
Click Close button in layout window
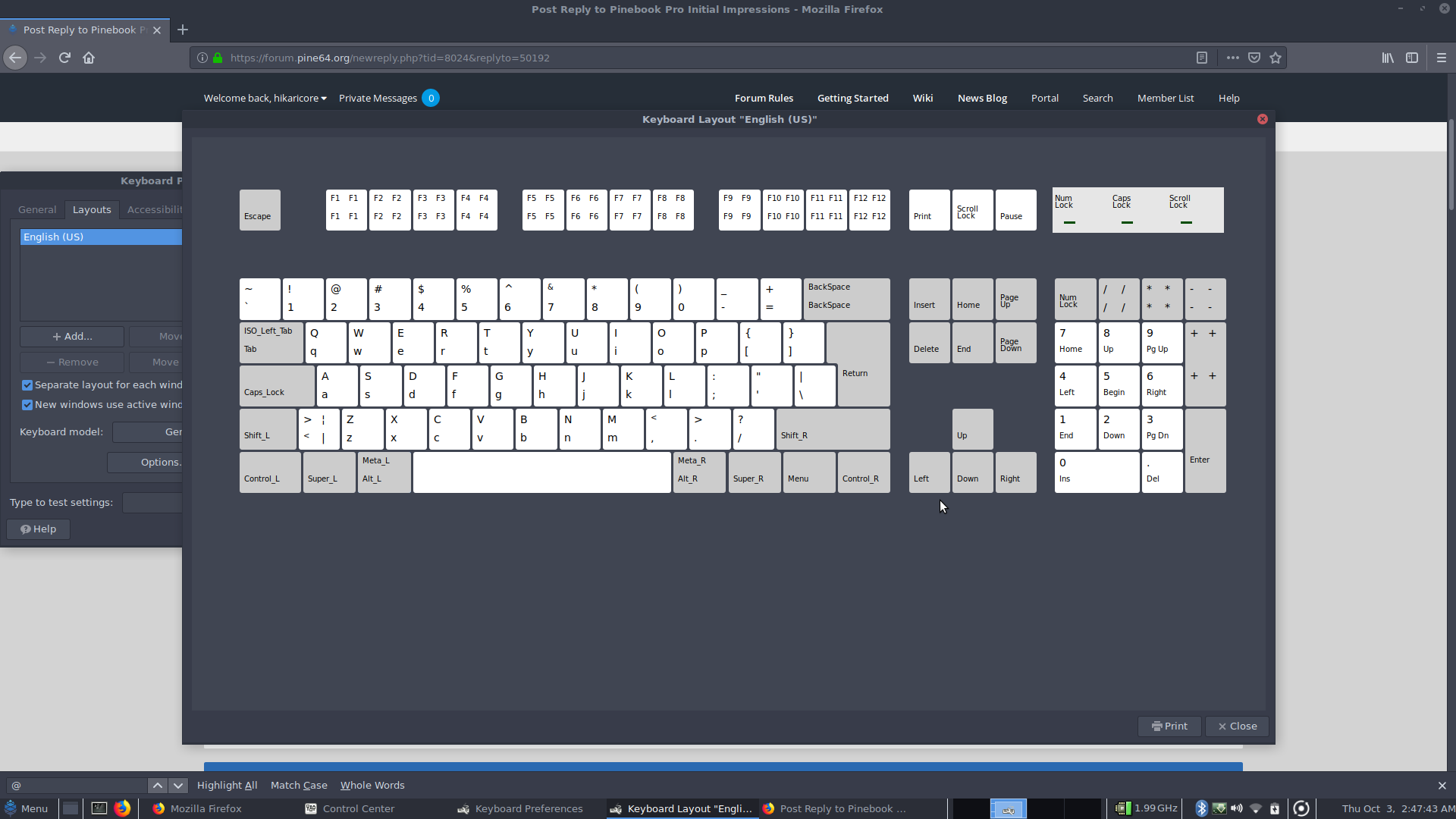pyautogui.click(x=1237, y=726)
